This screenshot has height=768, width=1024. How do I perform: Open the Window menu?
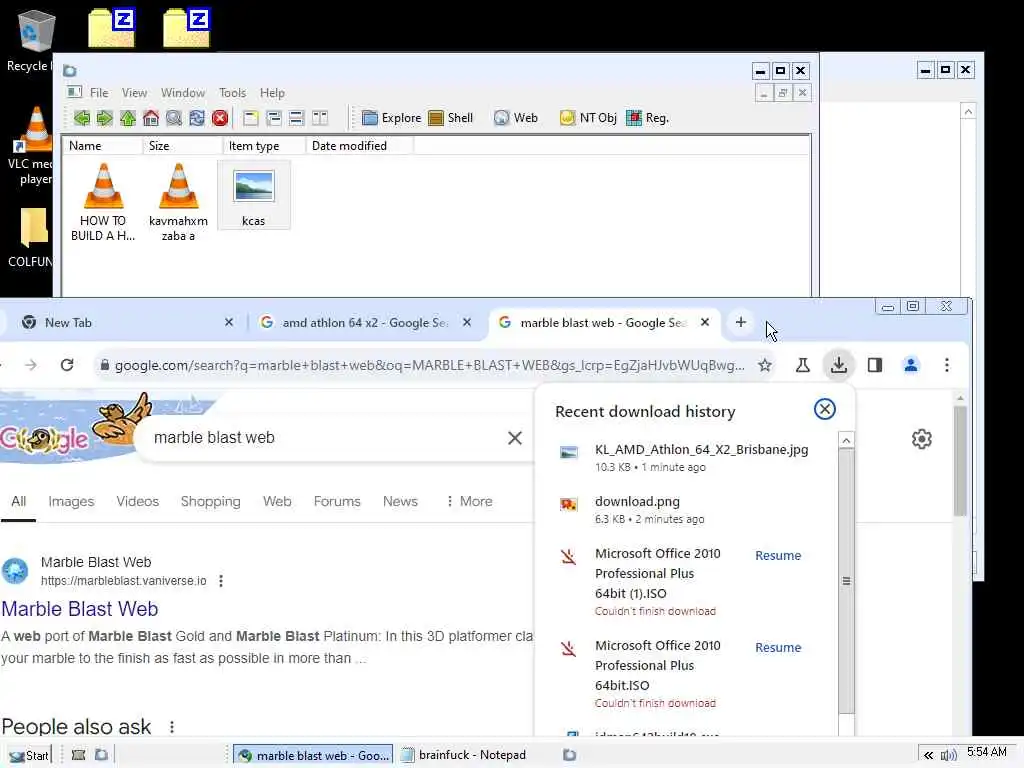pyautogui.click(x=183, y=93)
